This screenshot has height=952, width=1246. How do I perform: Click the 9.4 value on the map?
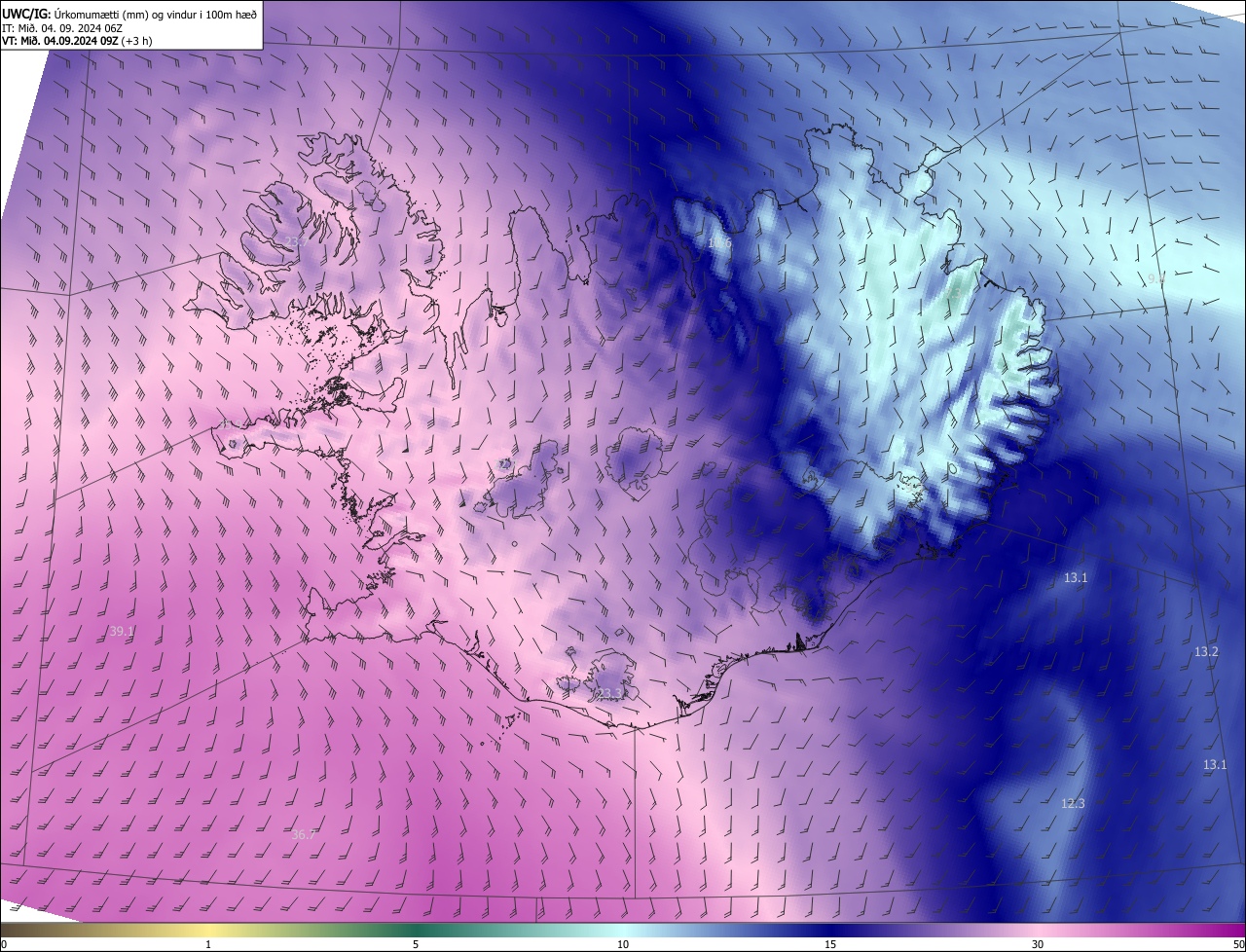click(1156, 279)
